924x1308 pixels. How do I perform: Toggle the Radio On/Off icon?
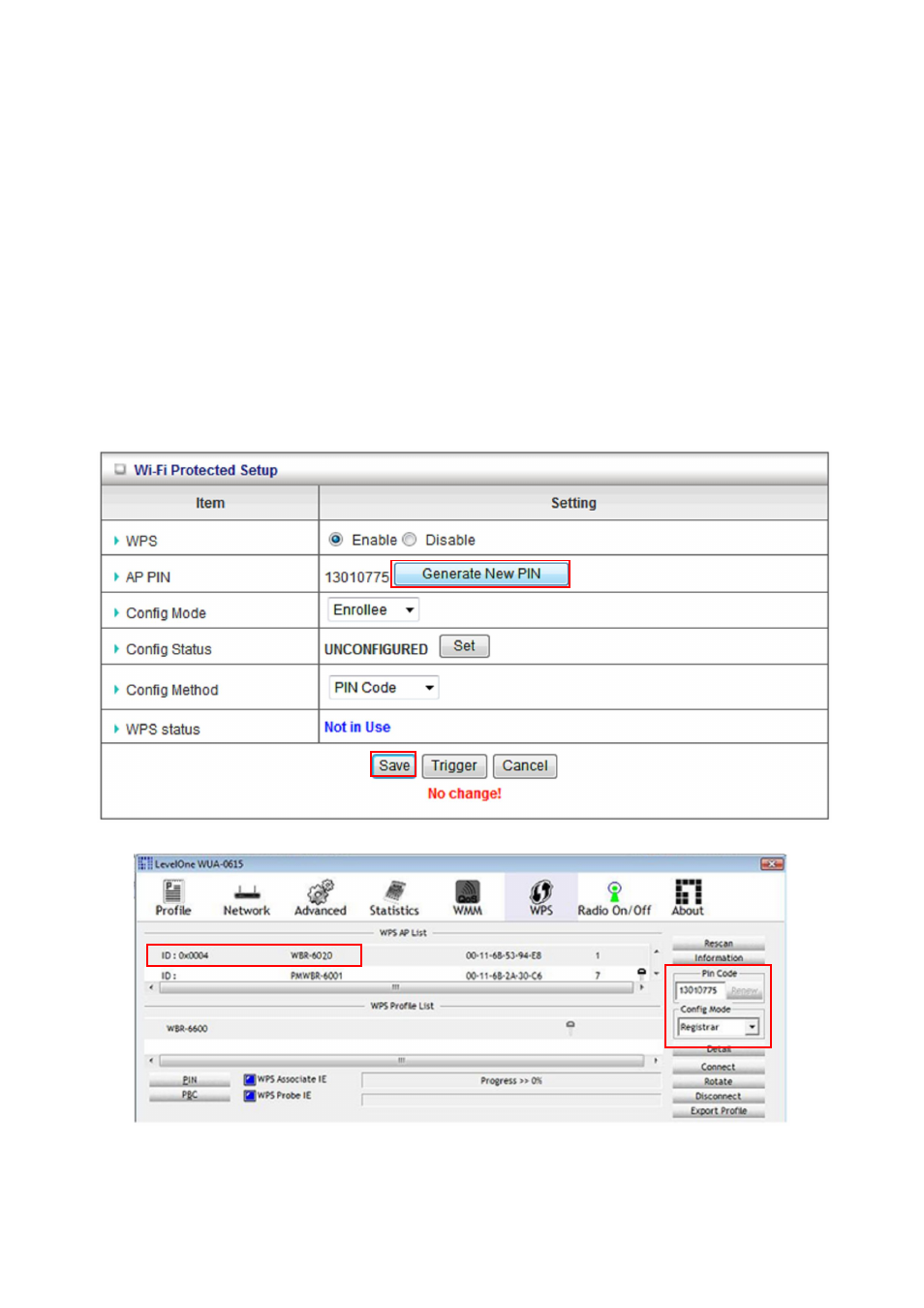(x=614, y=897)
